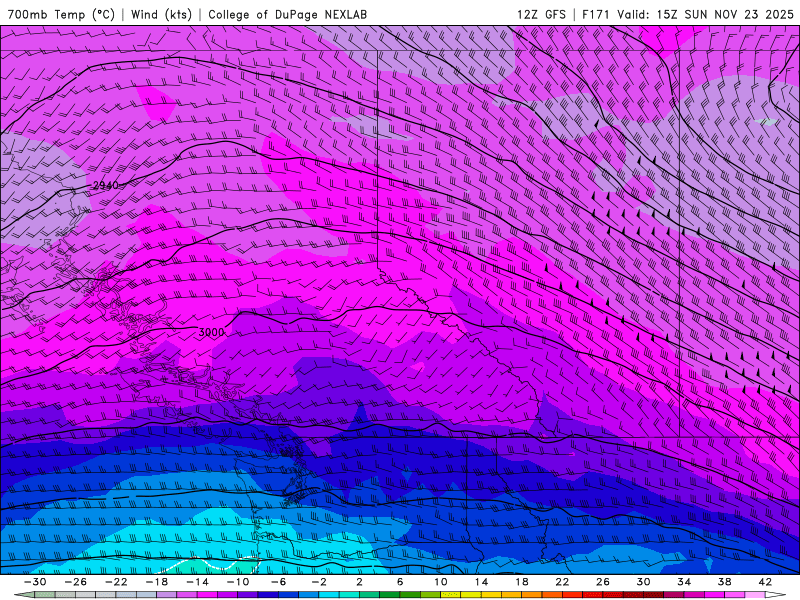Click the 6 value on the temperature scale
The image size is (800, 600).
(400, 582)
